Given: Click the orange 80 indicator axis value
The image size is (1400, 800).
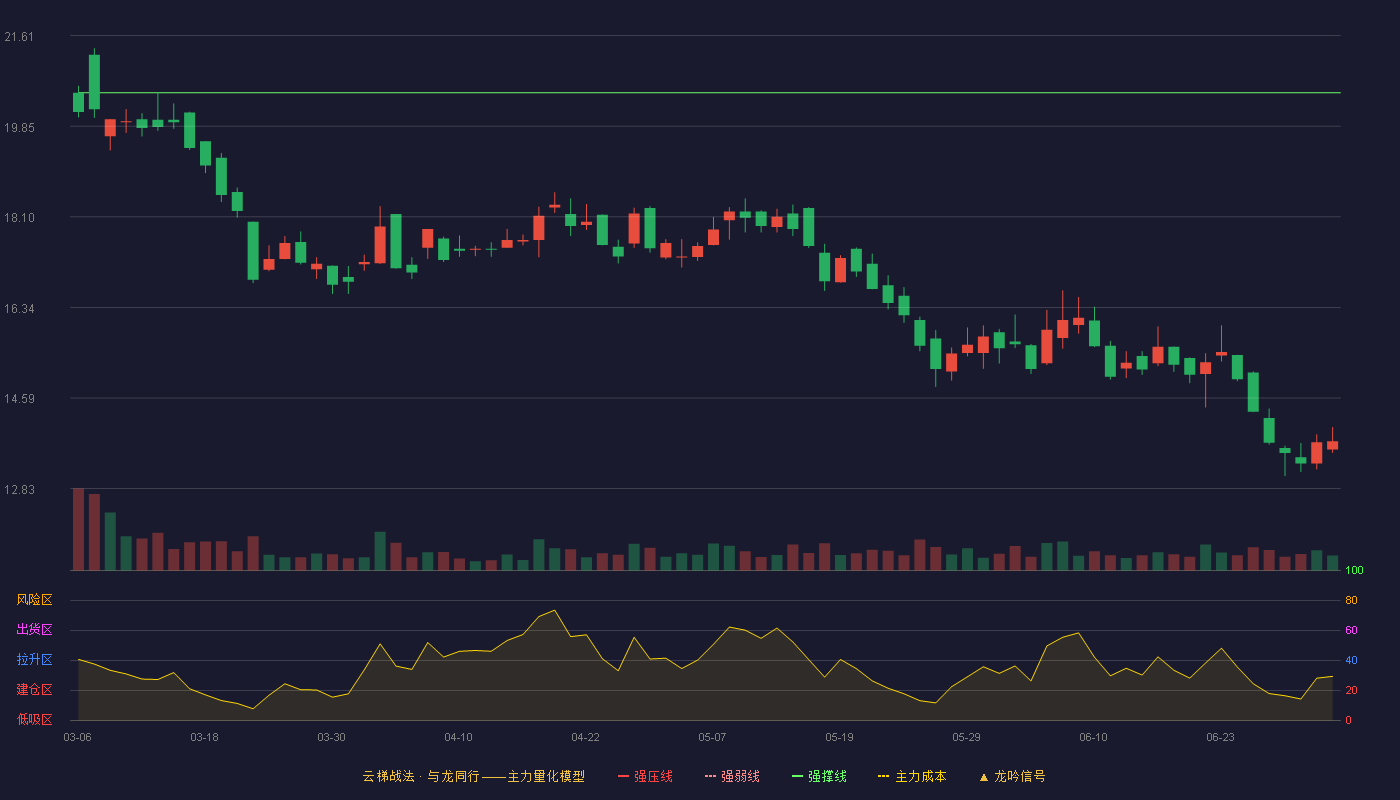Looking at the screenshot, I should pos(1351,600).
